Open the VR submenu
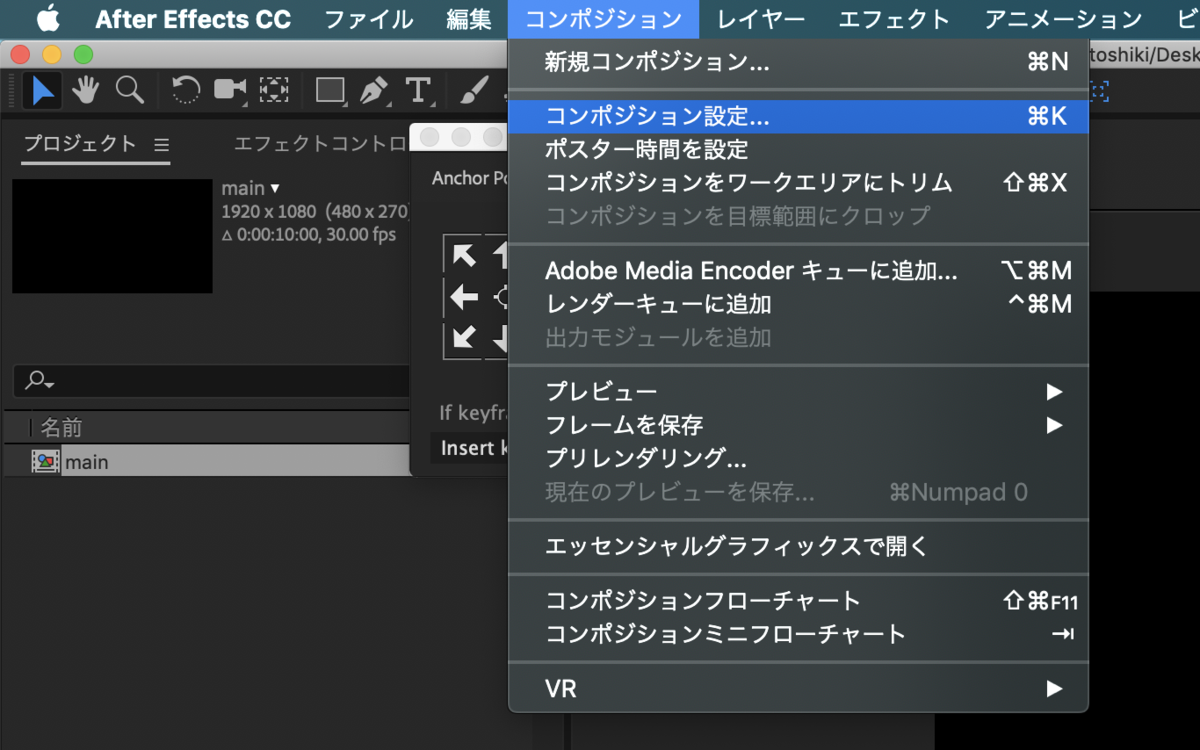Image resolution: width=1200 pixels, height=750 pixels. coord(798,689)
